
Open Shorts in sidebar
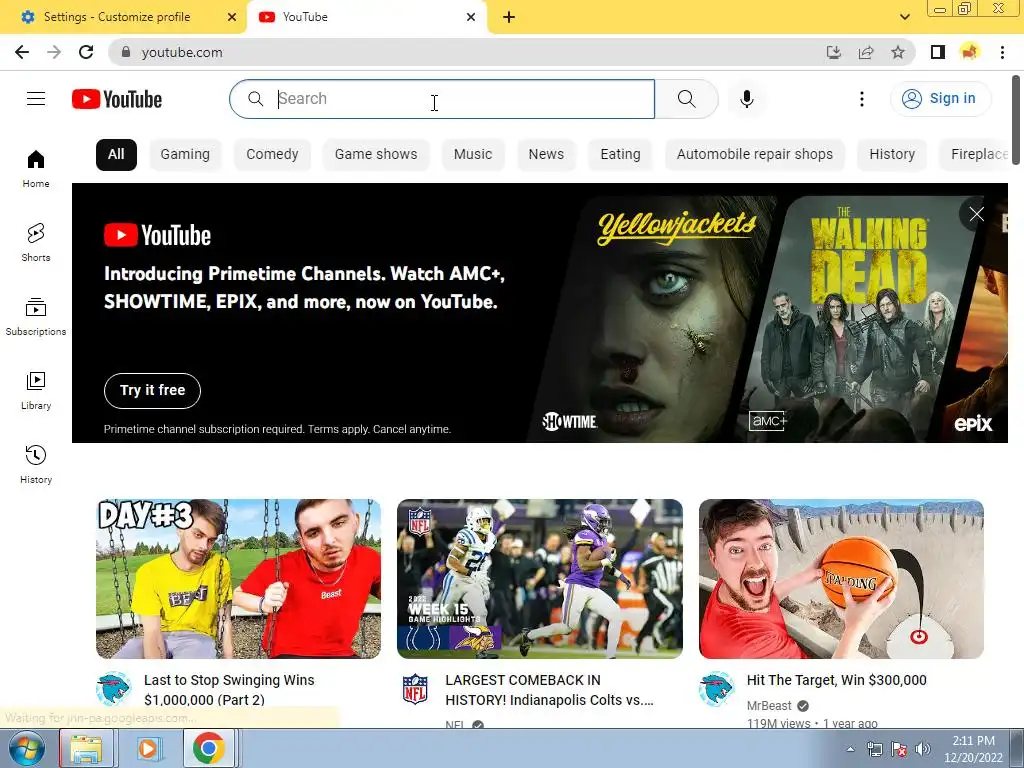(36, 243)
